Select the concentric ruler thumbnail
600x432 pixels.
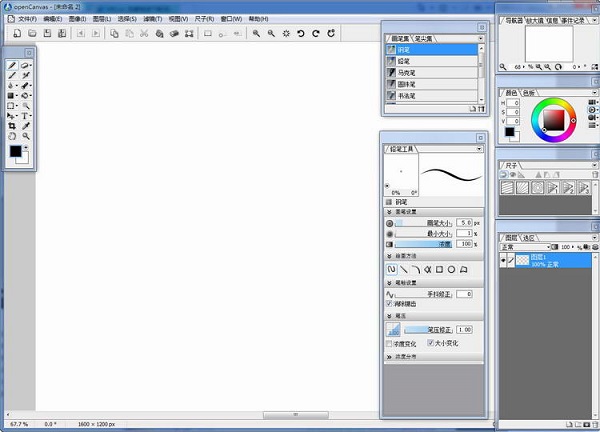pyautogui.click(x=538, y=187)
